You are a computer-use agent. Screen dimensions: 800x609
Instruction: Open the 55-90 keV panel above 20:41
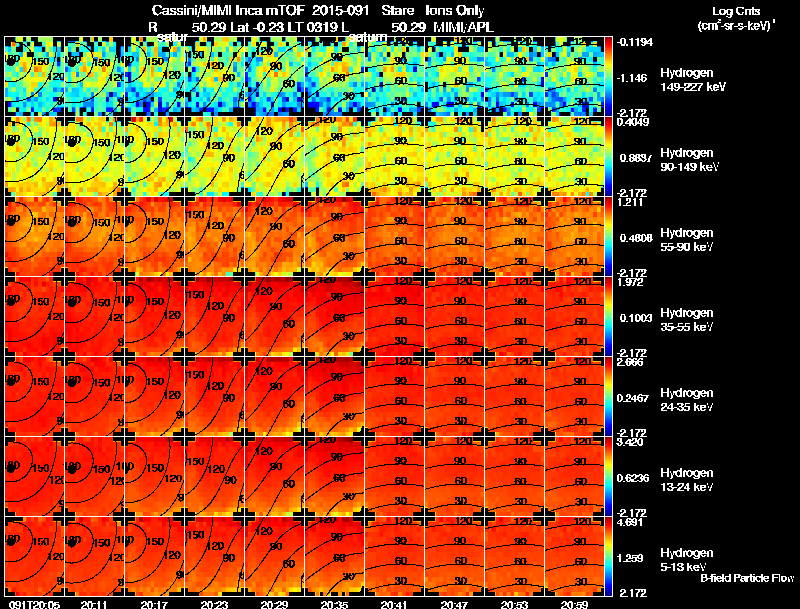(x=394, y=236)
